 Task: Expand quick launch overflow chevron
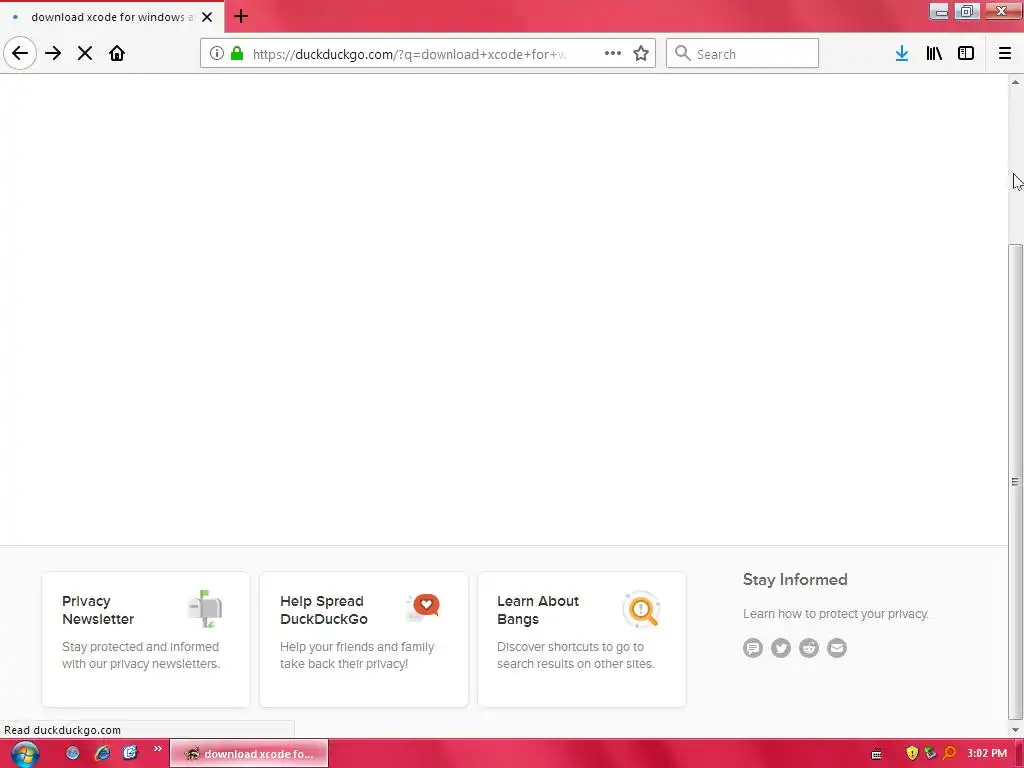tap(157, 749)
